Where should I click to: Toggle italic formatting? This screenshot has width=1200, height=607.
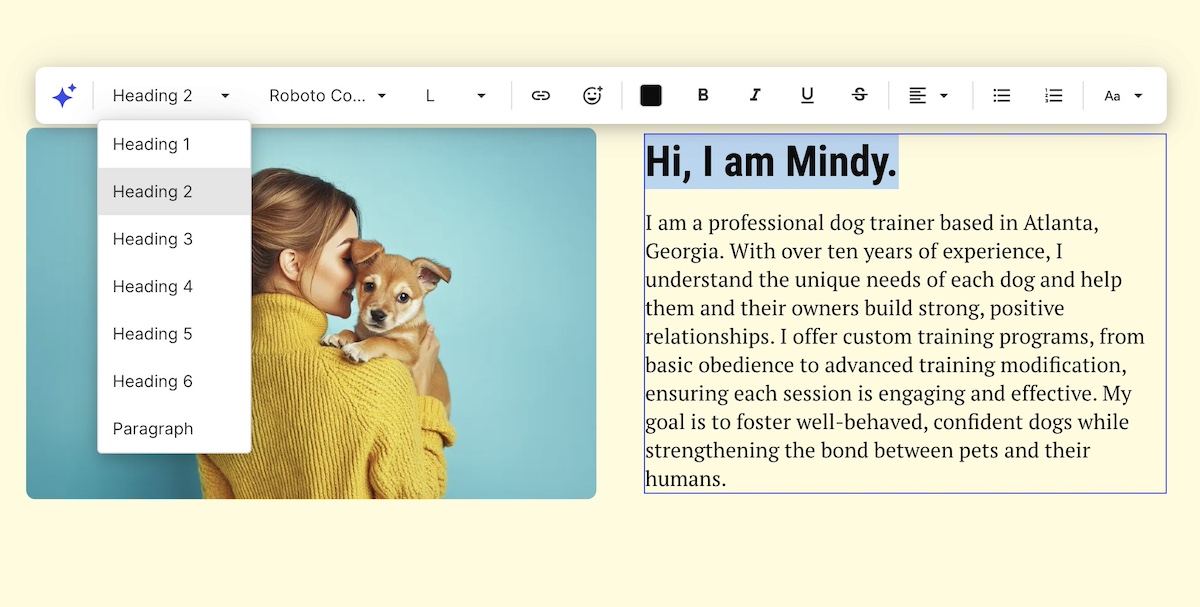coord(755,95)
